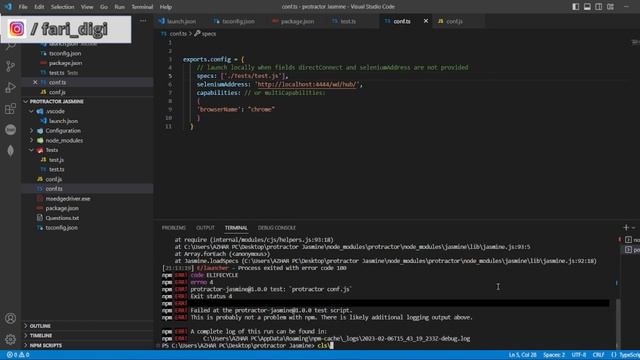Expand the Timeline section

[x=88, y=336]
